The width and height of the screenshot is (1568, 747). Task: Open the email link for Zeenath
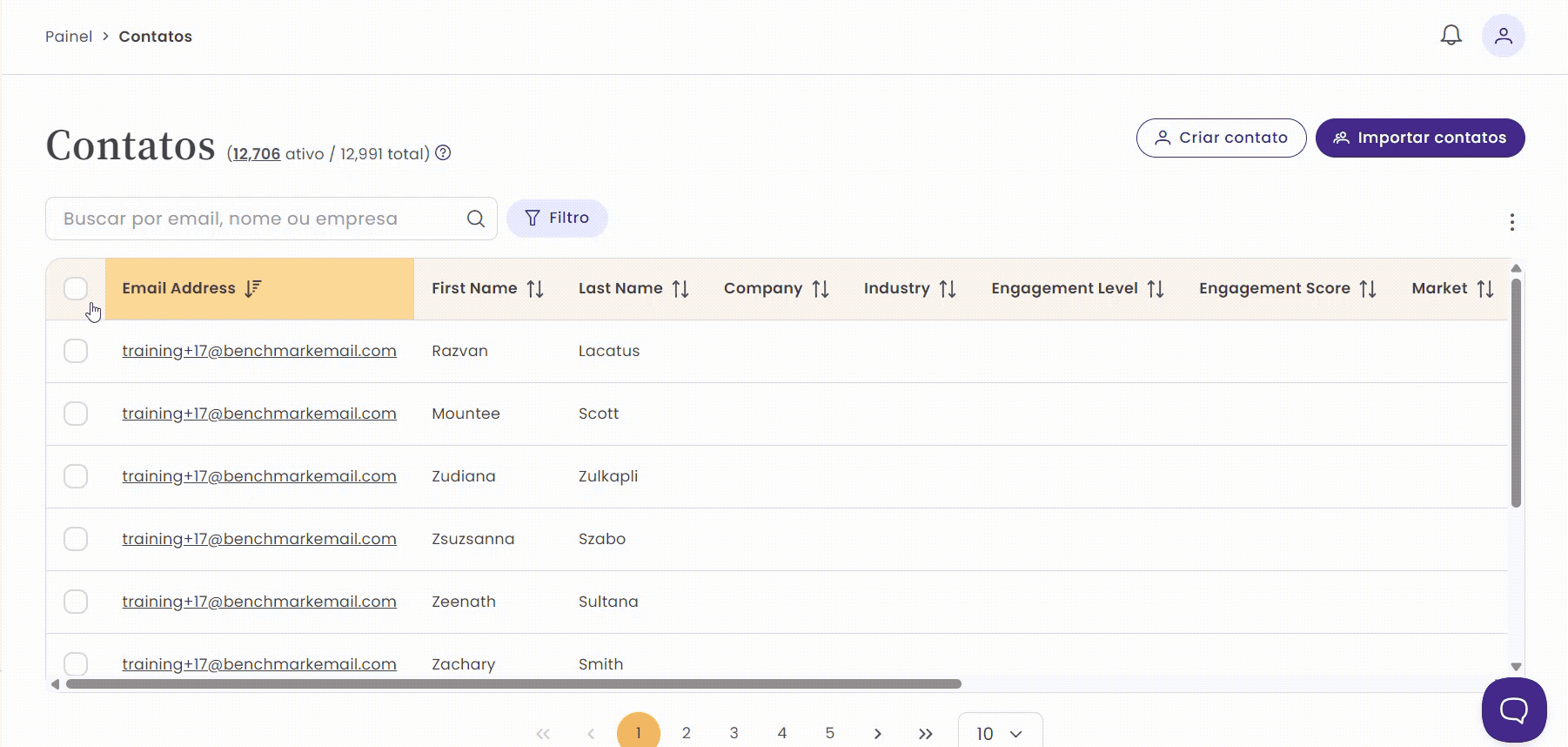click(x=259, y=602)
